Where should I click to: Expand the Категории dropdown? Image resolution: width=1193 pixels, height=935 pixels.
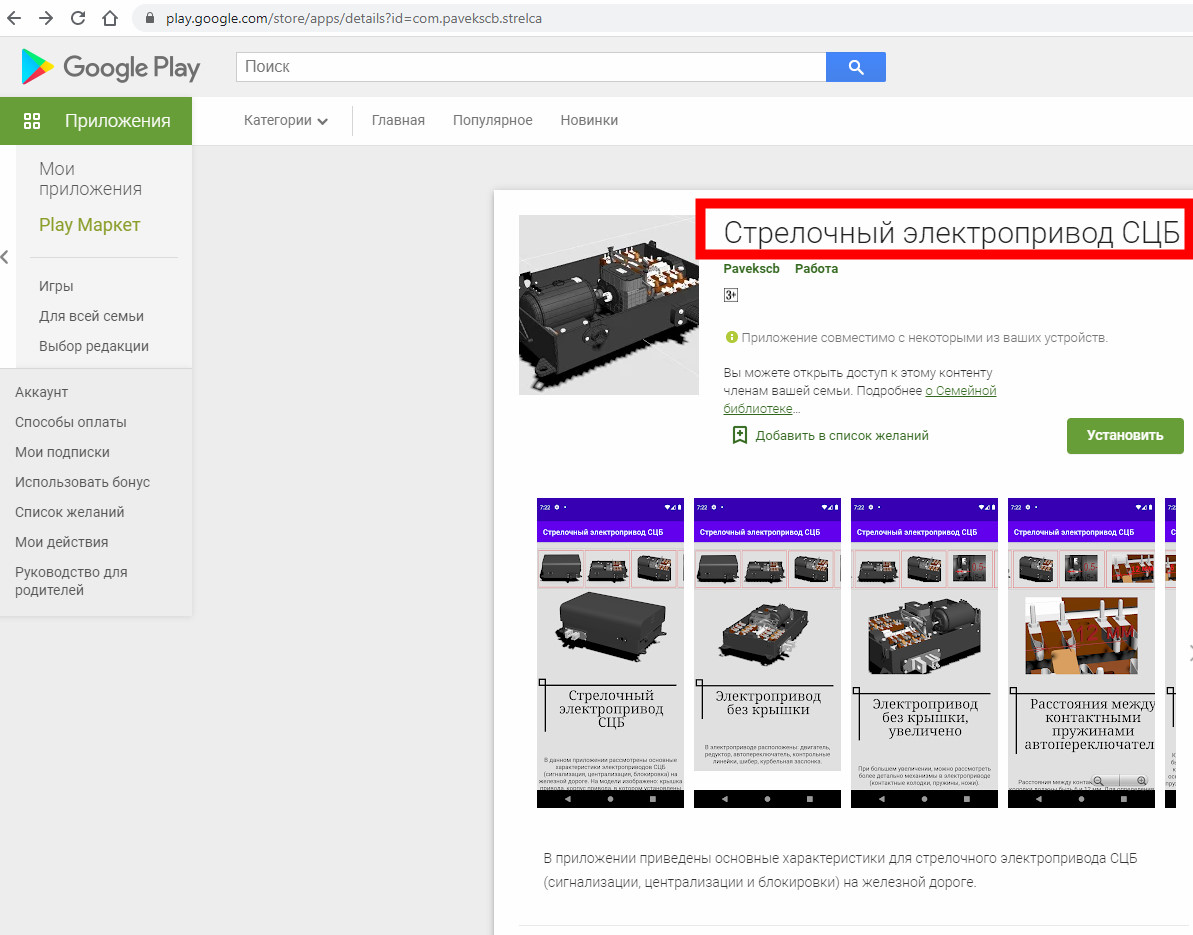coord(286,121)
